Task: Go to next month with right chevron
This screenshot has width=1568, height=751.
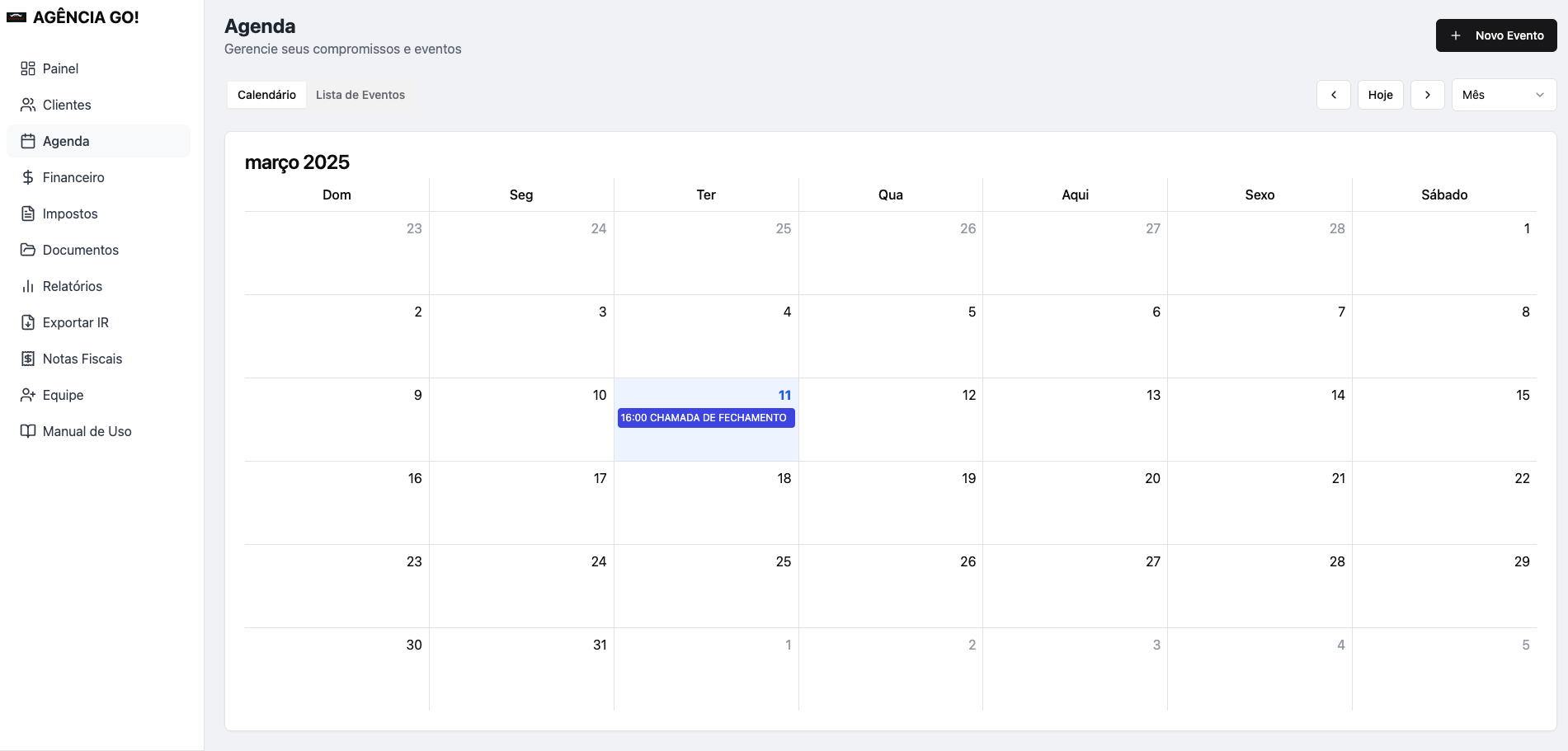Action: [1428, 95]
